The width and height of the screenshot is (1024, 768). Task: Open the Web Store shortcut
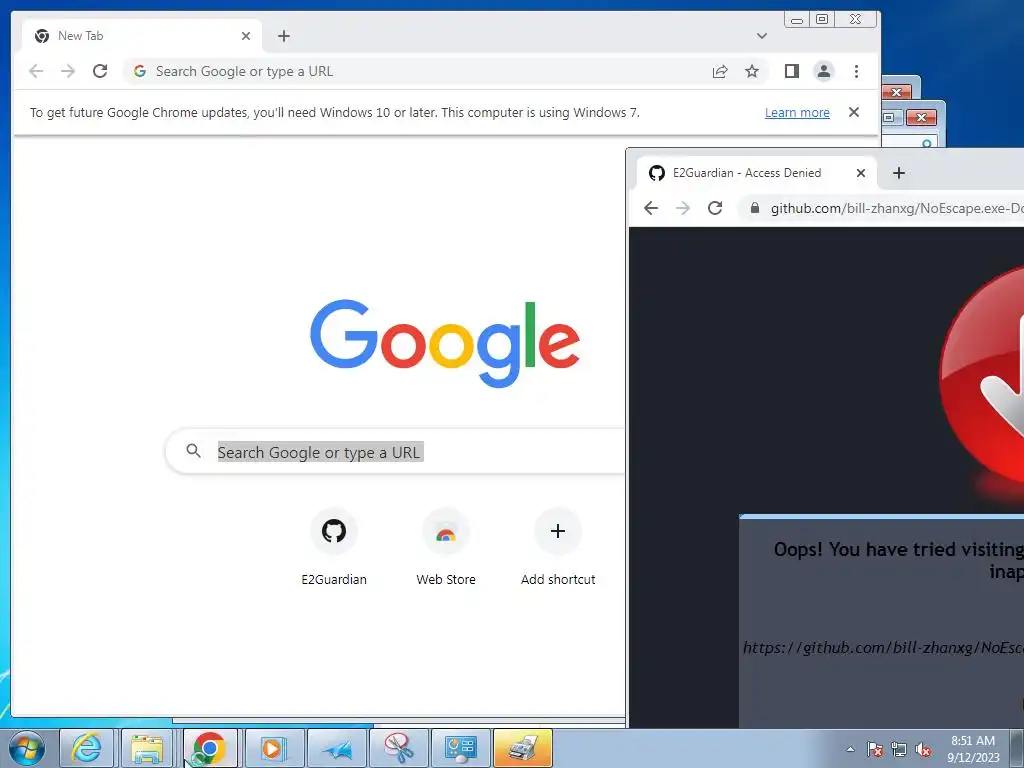point(446,547)
